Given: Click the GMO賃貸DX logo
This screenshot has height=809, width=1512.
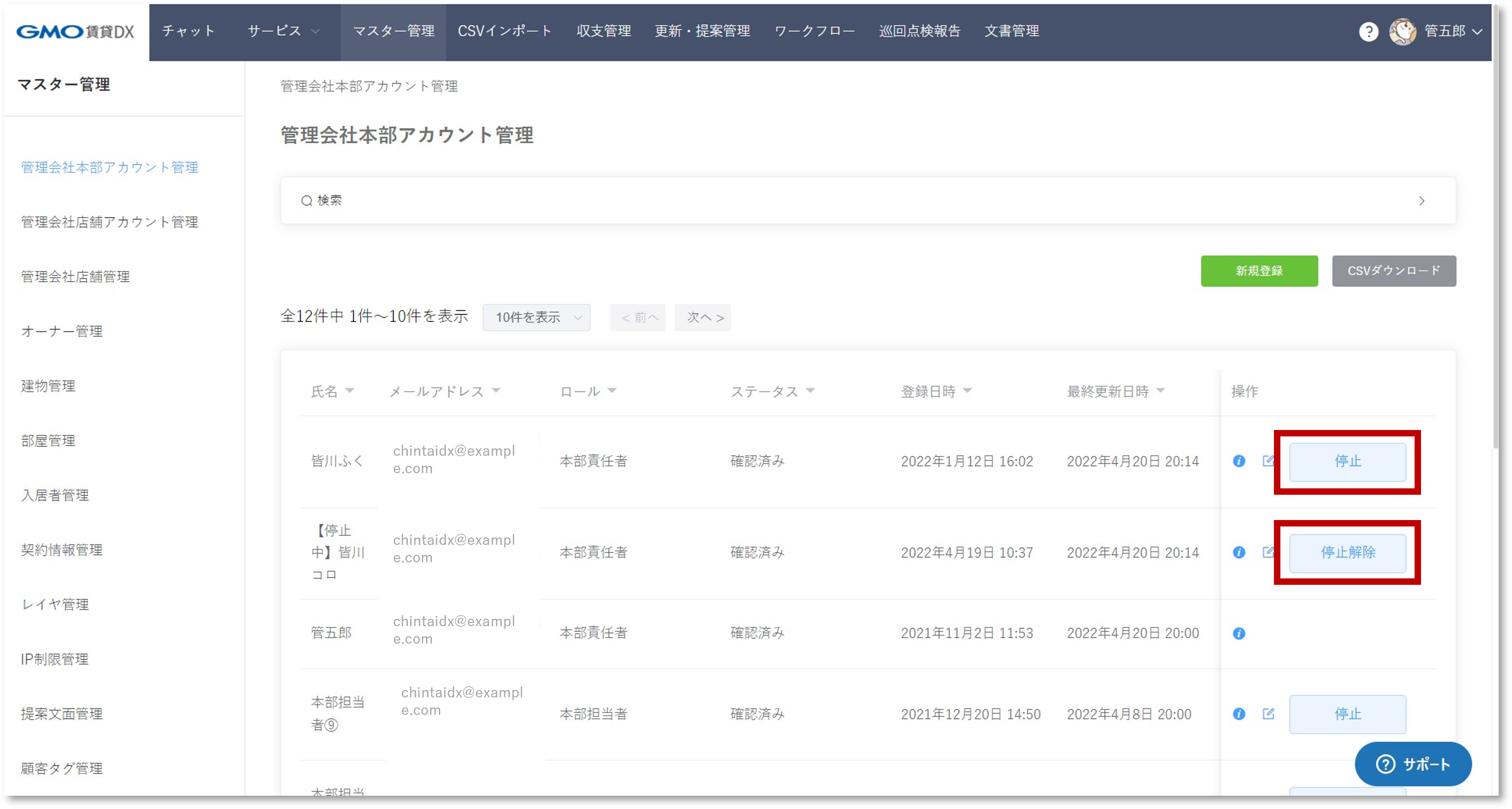Looking at the screenshot, I should point(75,31).
